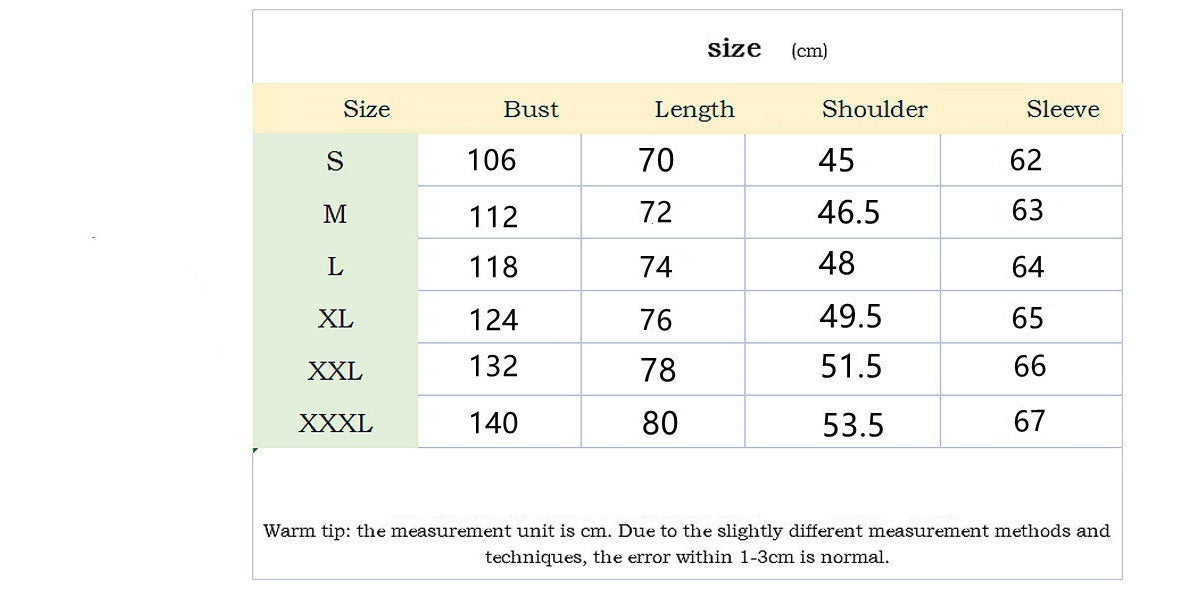Select the Size column header
This screenshot has width=1200, height=589.
pyautogui.click(x=366, y=109)
